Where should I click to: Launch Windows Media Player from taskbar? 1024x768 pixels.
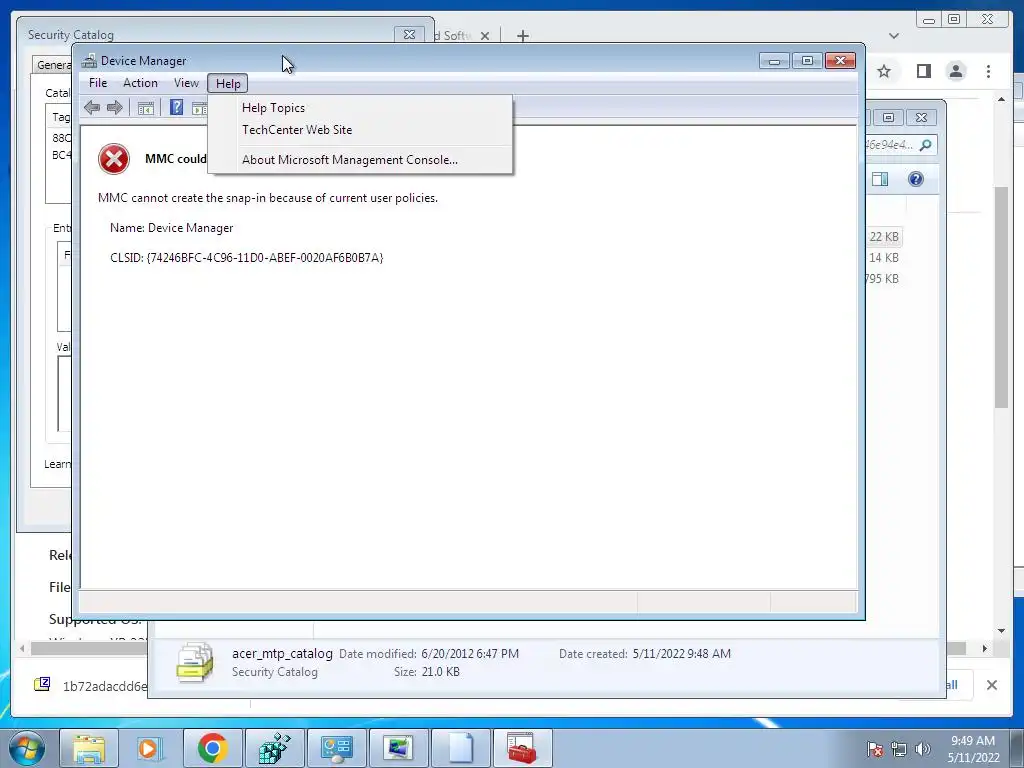tap(149, 748)
